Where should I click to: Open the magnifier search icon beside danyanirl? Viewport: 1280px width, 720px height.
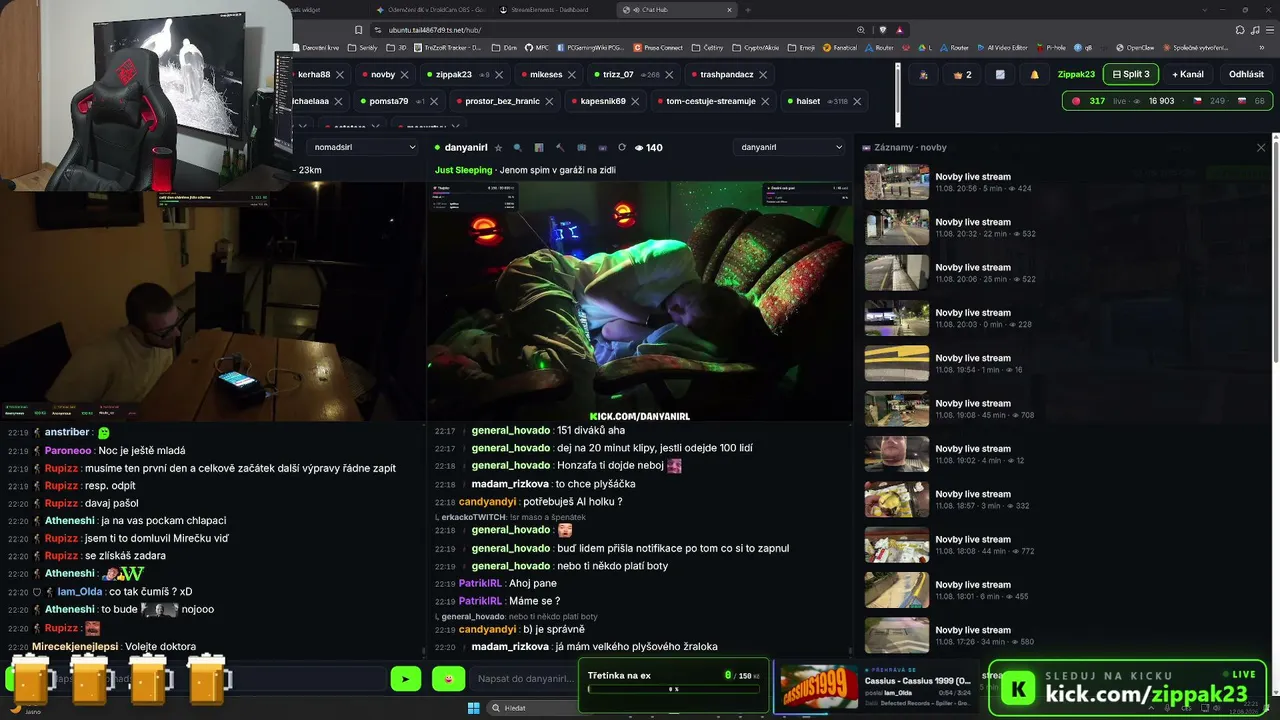click(x=518, y=148)
